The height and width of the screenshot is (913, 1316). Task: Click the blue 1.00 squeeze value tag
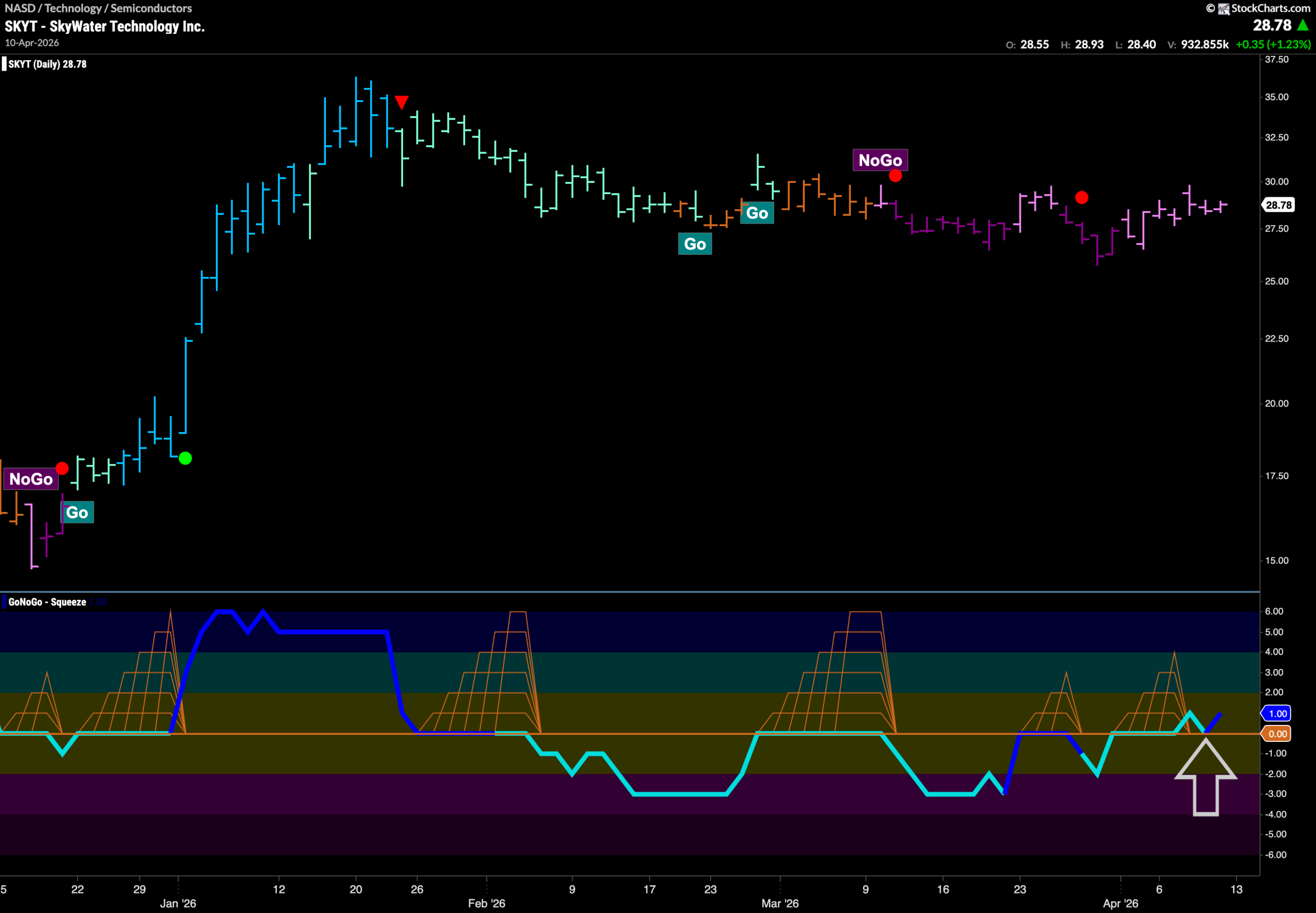click(x=1277, y=713)
